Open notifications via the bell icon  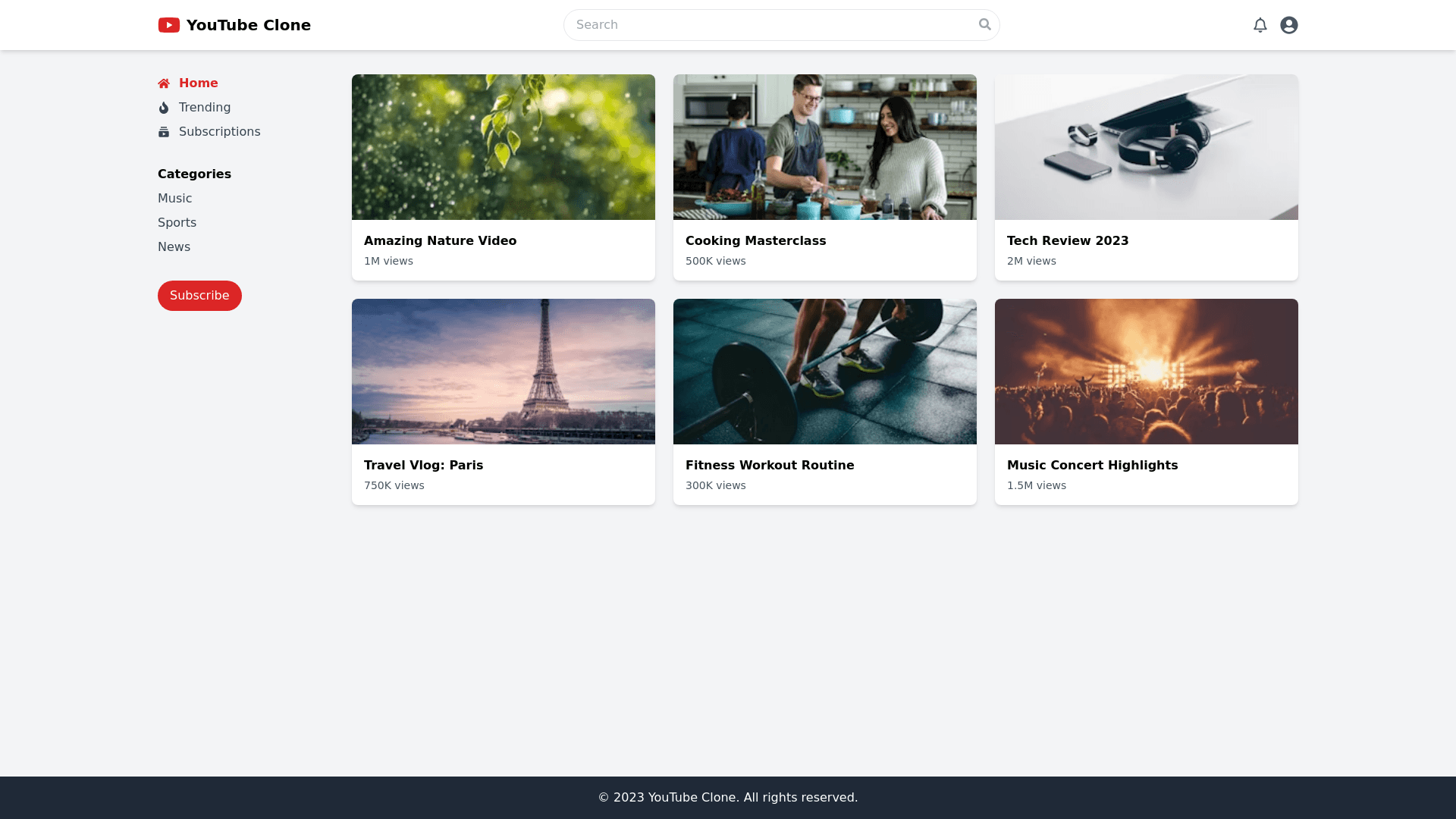pos(1260,25)
